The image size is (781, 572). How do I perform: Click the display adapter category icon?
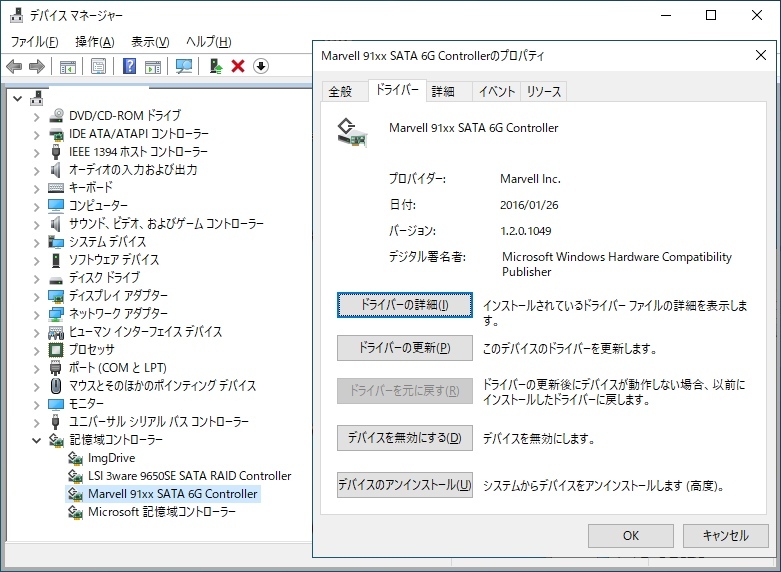coord(56,296)
